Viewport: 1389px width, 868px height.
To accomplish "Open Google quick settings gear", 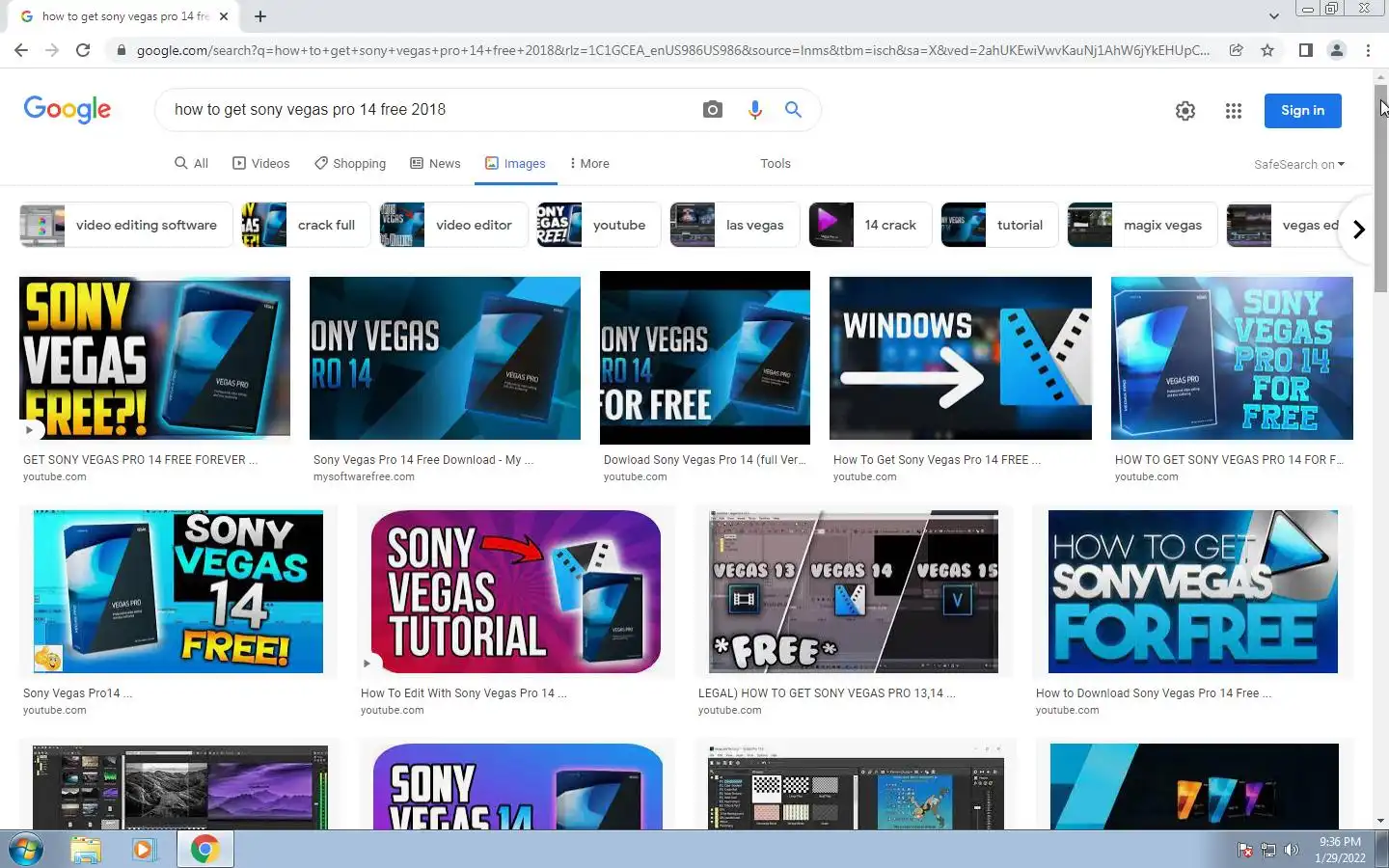I will click(1185, 111).
